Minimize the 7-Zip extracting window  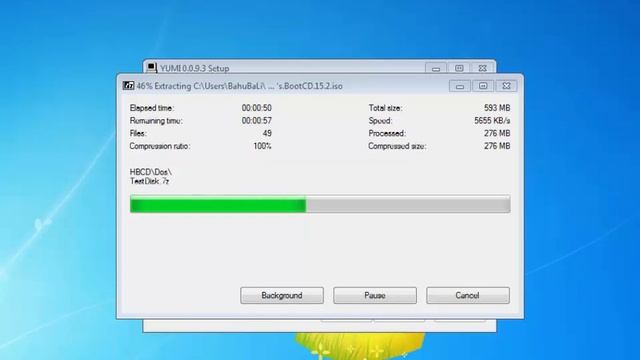pos(460,86)
